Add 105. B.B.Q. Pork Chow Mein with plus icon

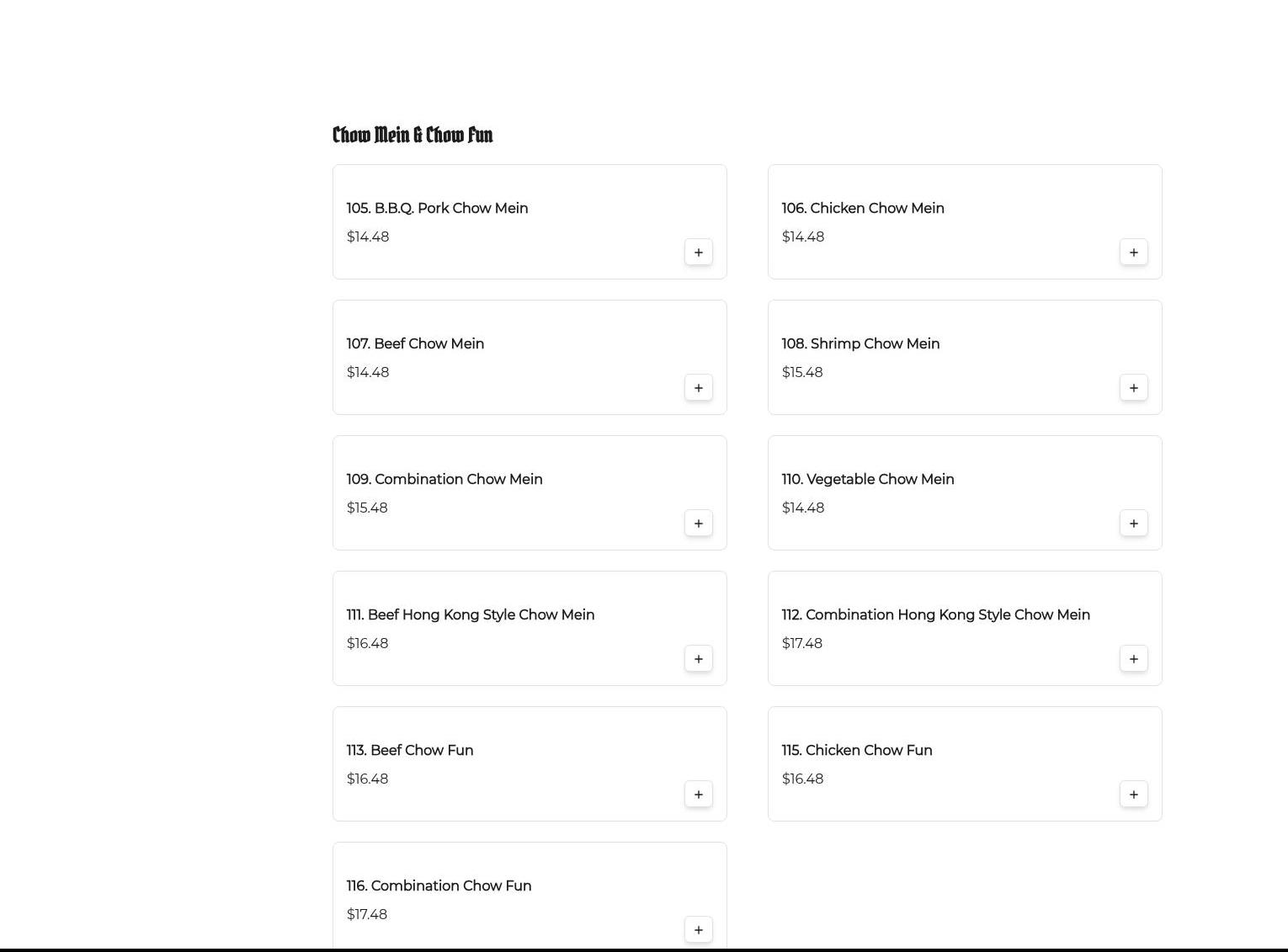pos(699,253)
